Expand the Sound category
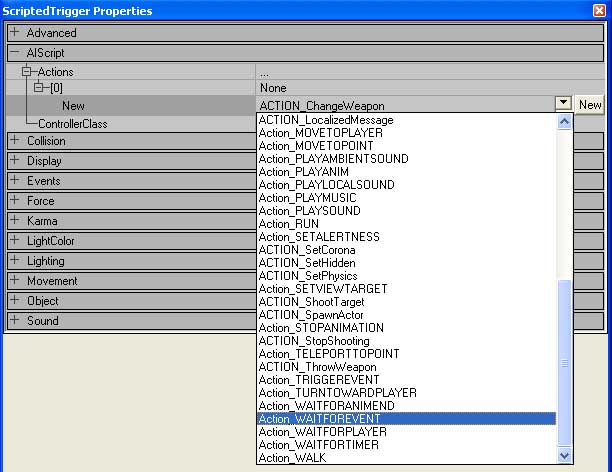Screen dimensions: 612x472 tap(15, 321)
